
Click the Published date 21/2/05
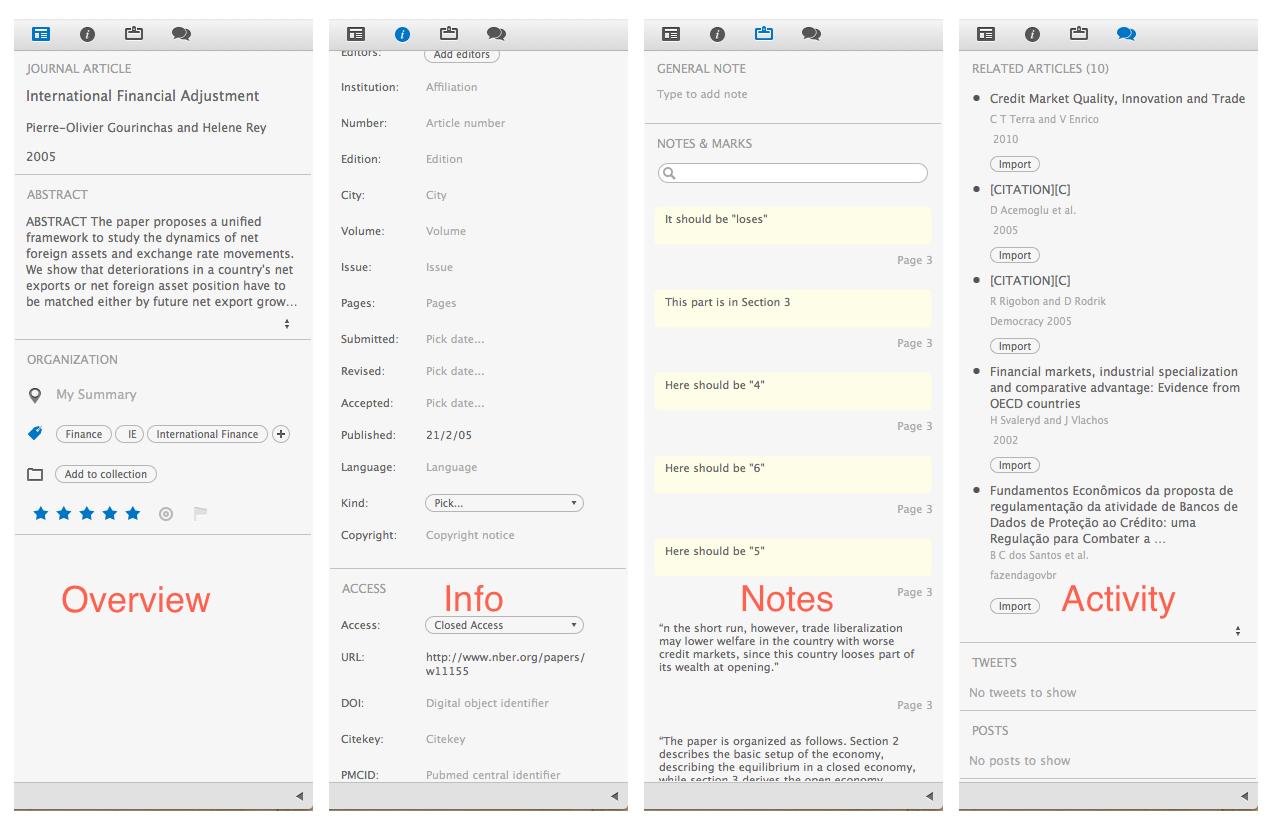coord(448,435)
